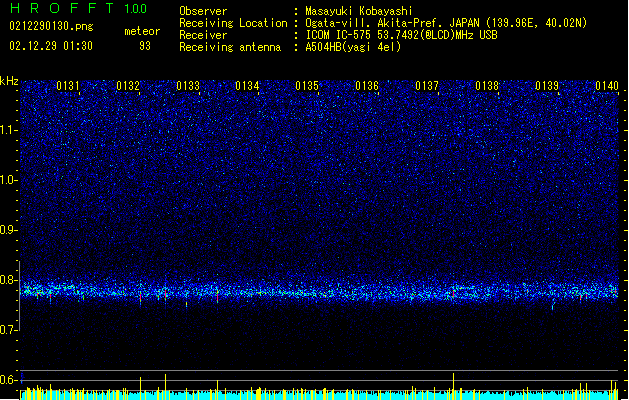Select the filename 0212290130.png
This screenshot has width=629, height=400.
pyautogui.click(x=51, y=26)
